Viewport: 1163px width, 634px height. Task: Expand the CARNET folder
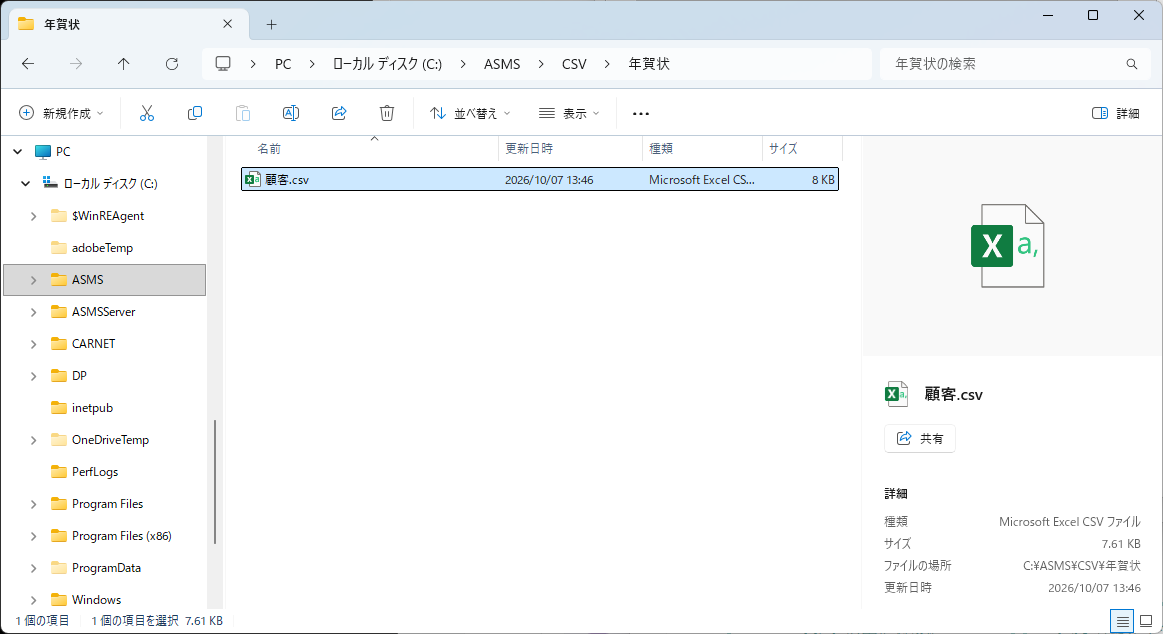point(33,343)
